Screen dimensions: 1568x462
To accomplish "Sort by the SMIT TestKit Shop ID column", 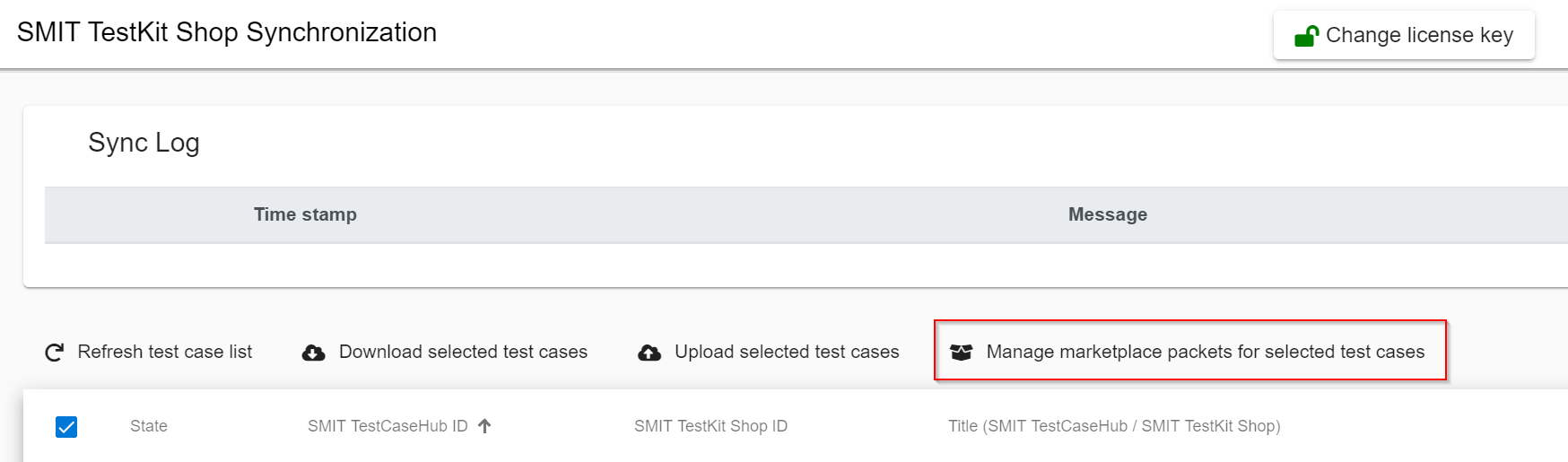I will (710, 426).
